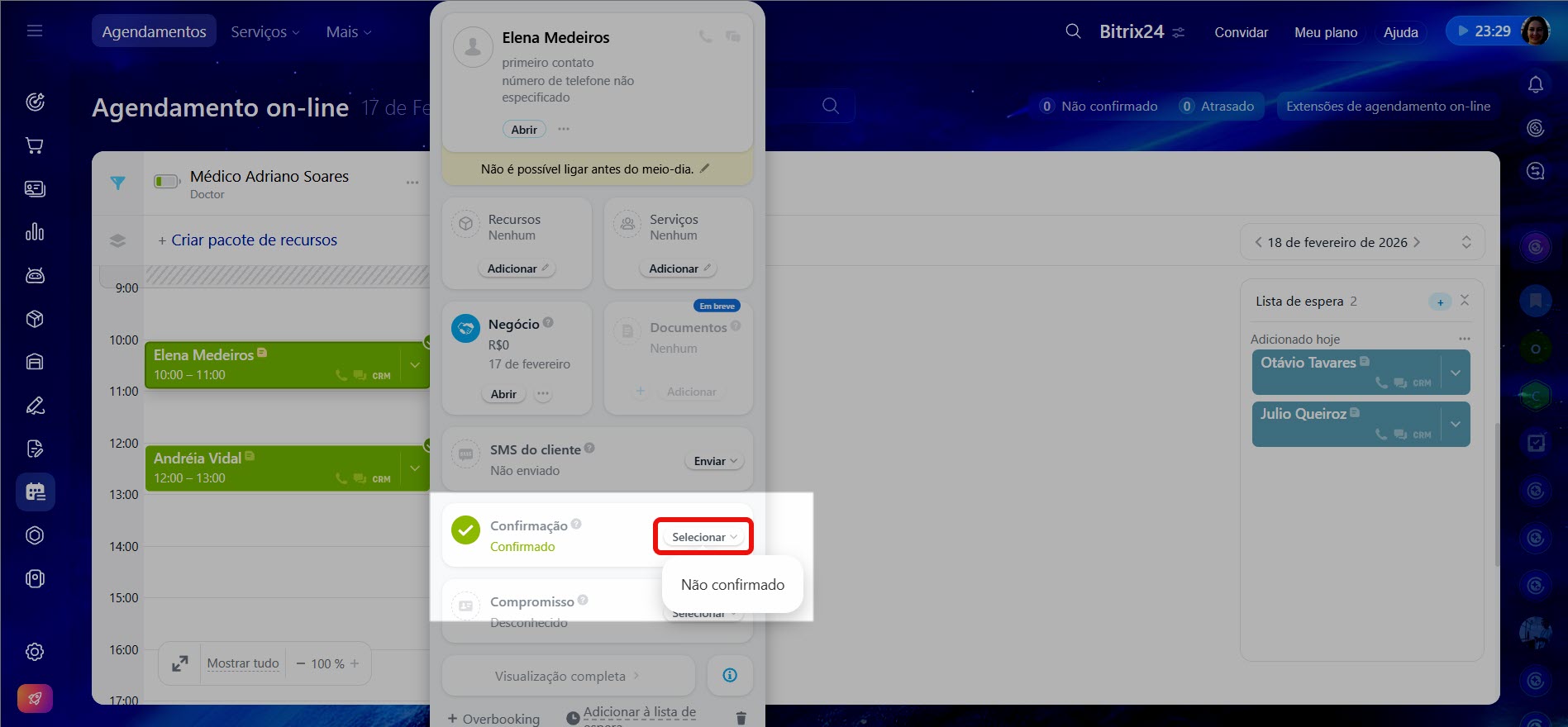Open the Selecionar dropdown for Confirmação

[x=703, y=537]
